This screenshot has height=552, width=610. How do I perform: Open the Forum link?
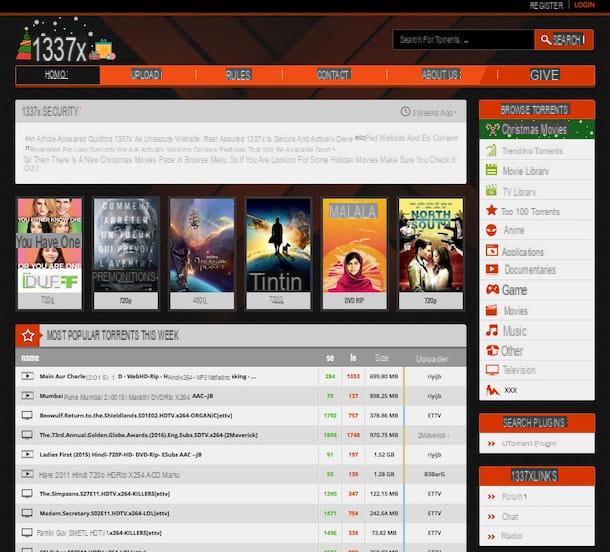(514, 496)
